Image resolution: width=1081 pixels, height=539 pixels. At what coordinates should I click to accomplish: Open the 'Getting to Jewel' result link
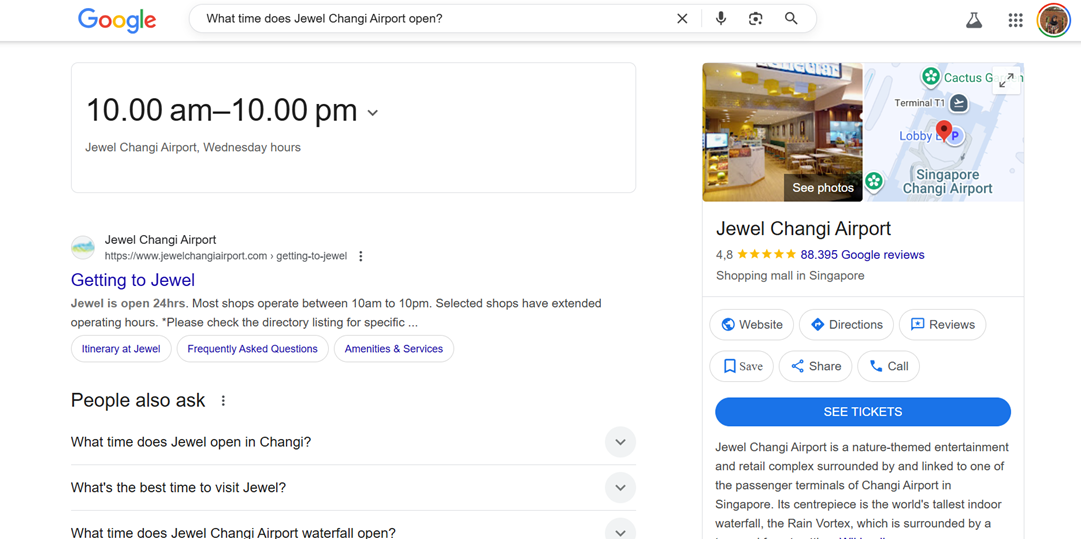[x=133, y=280]
